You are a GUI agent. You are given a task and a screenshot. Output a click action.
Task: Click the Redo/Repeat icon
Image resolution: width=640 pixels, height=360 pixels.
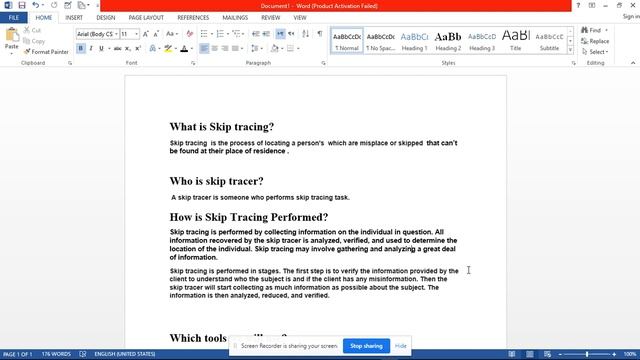[54, 5]
